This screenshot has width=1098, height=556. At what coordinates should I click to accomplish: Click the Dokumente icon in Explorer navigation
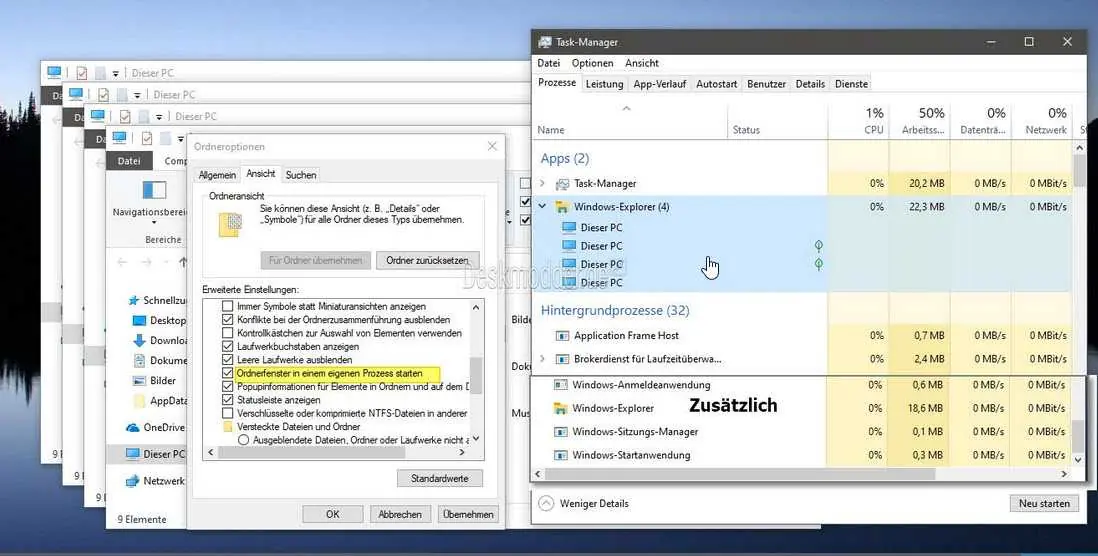tap(139, 361)
